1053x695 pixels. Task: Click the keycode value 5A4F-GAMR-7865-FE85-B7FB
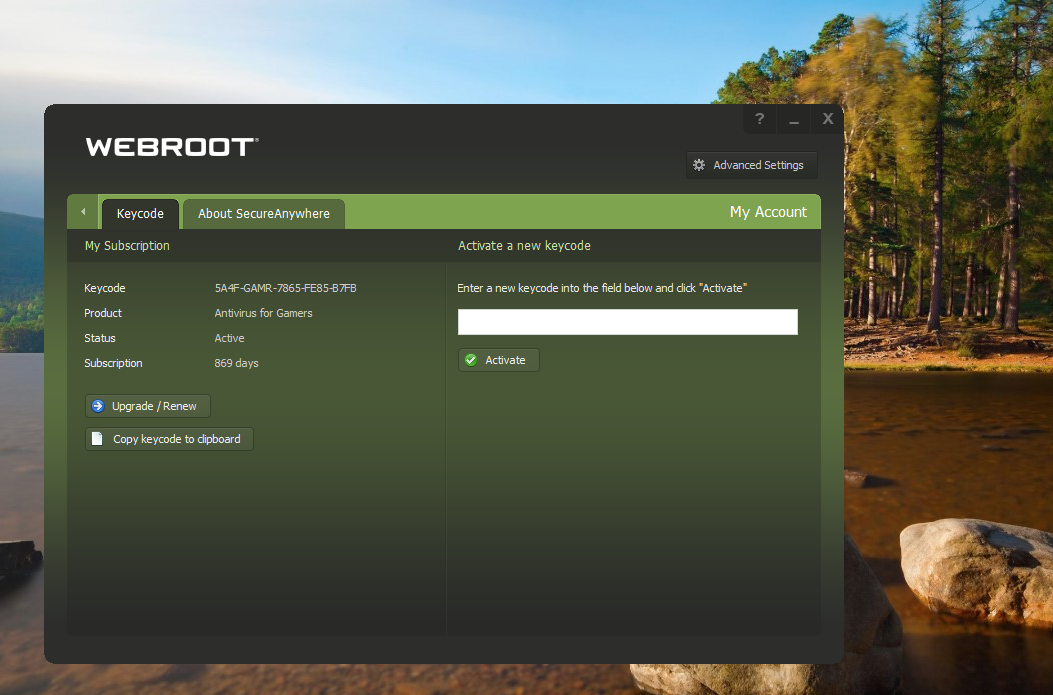click(x=285, y=288)
